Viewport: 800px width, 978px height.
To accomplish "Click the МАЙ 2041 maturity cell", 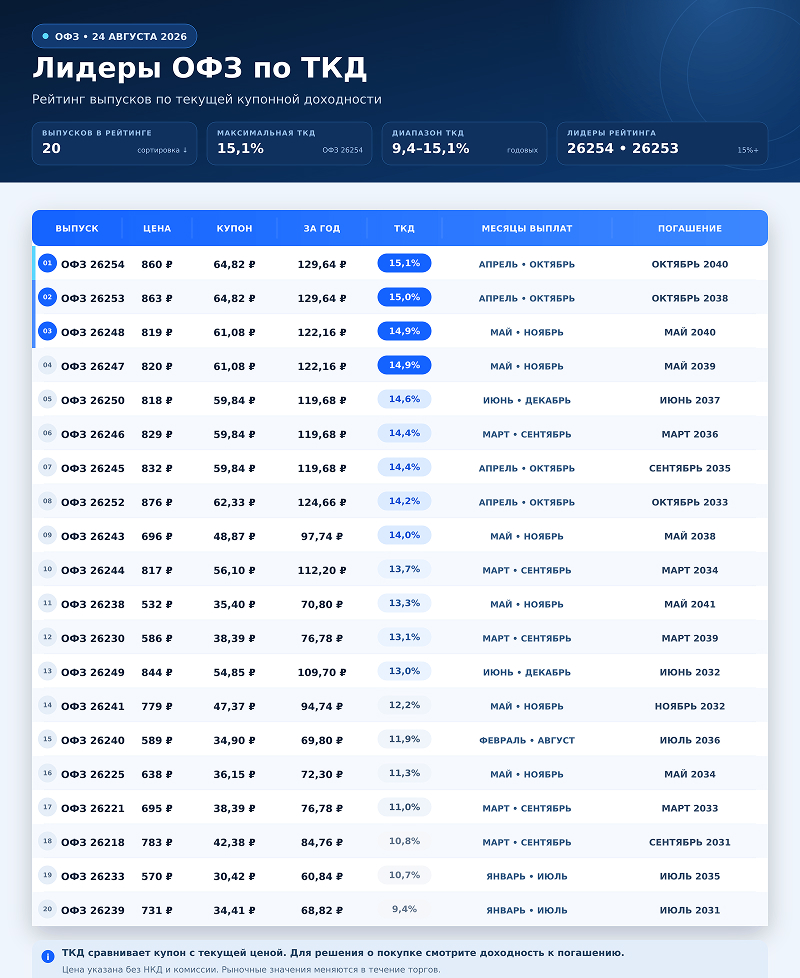I will pos(690,604).
